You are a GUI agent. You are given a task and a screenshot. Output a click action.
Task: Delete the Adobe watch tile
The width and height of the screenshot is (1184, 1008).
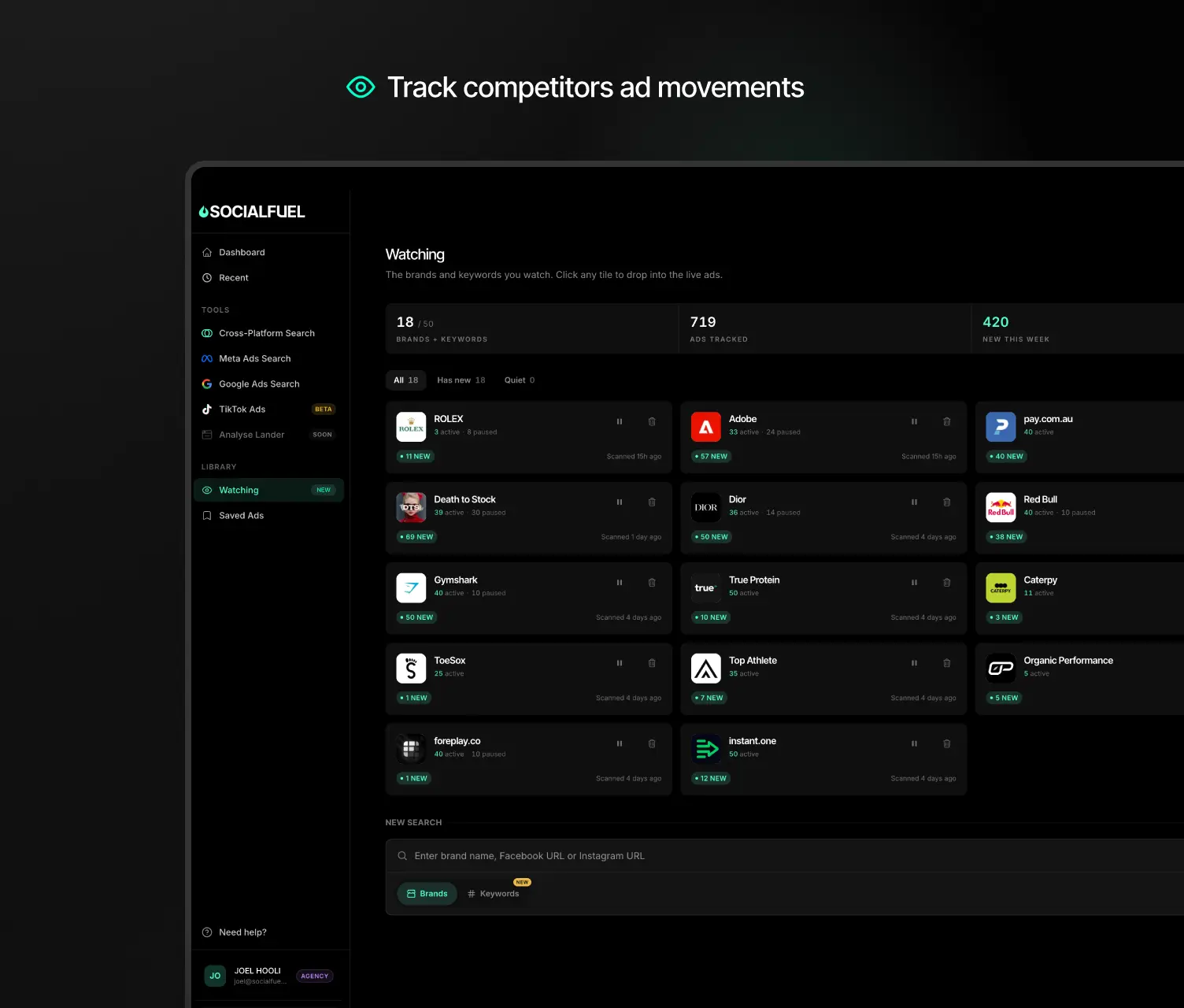click(947, 421)
